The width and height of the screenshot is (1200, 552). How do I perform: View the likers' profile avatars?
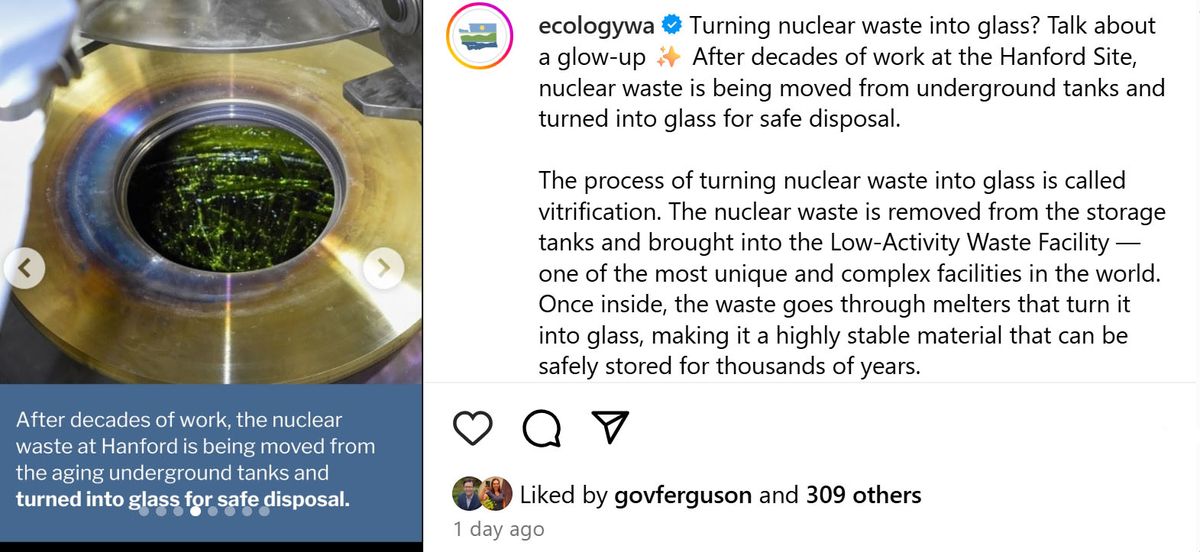(x=482, y=493)
